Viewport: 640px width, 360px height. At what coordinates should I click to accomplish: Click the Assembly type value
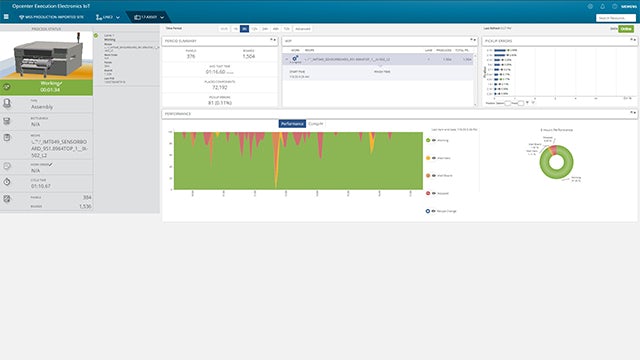(42, 107)
